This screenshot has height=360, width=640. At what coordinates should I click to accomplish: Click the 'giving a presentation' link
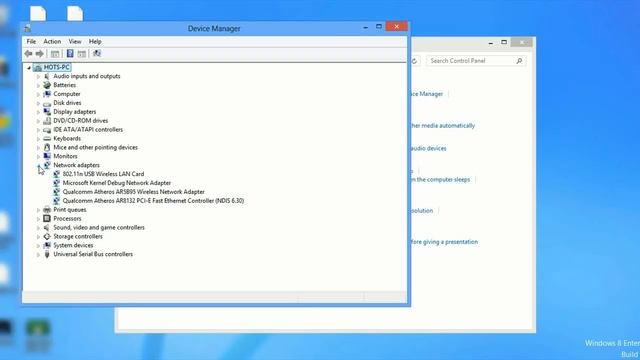pos(444,242)
